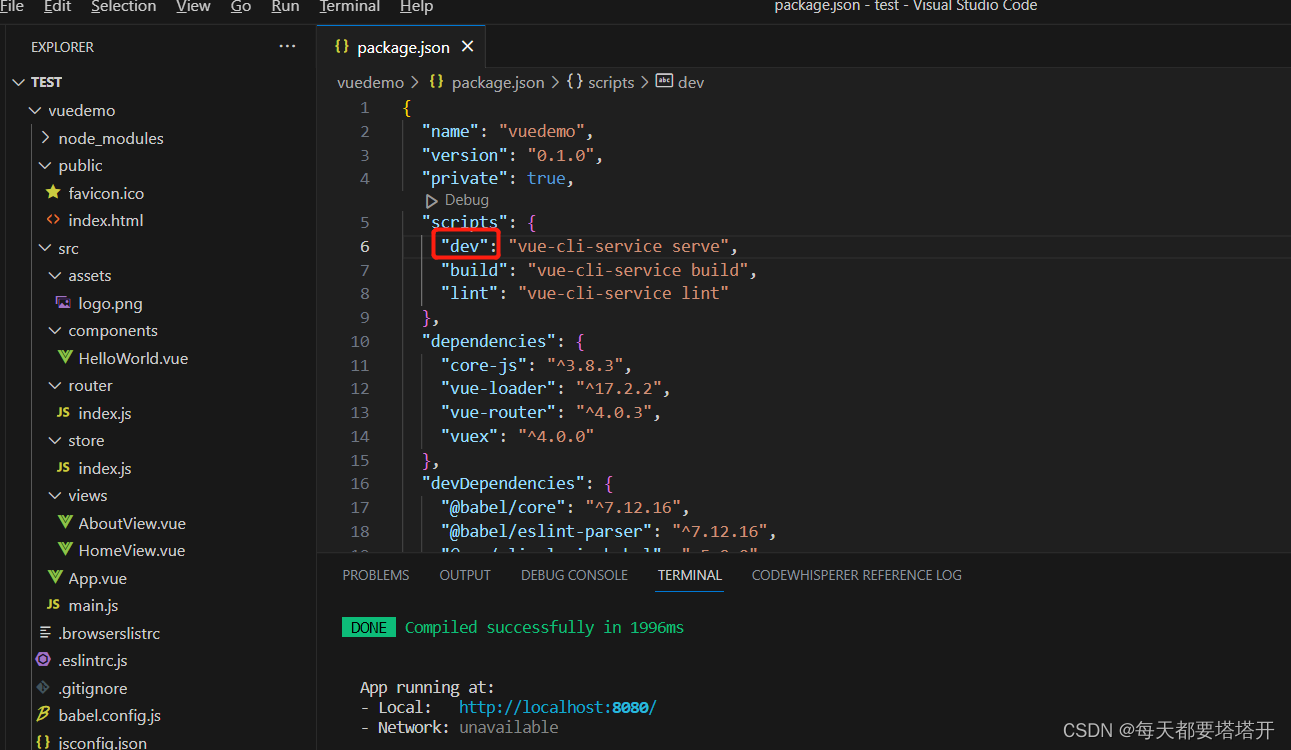Open the Run menu

coord(285,6)
